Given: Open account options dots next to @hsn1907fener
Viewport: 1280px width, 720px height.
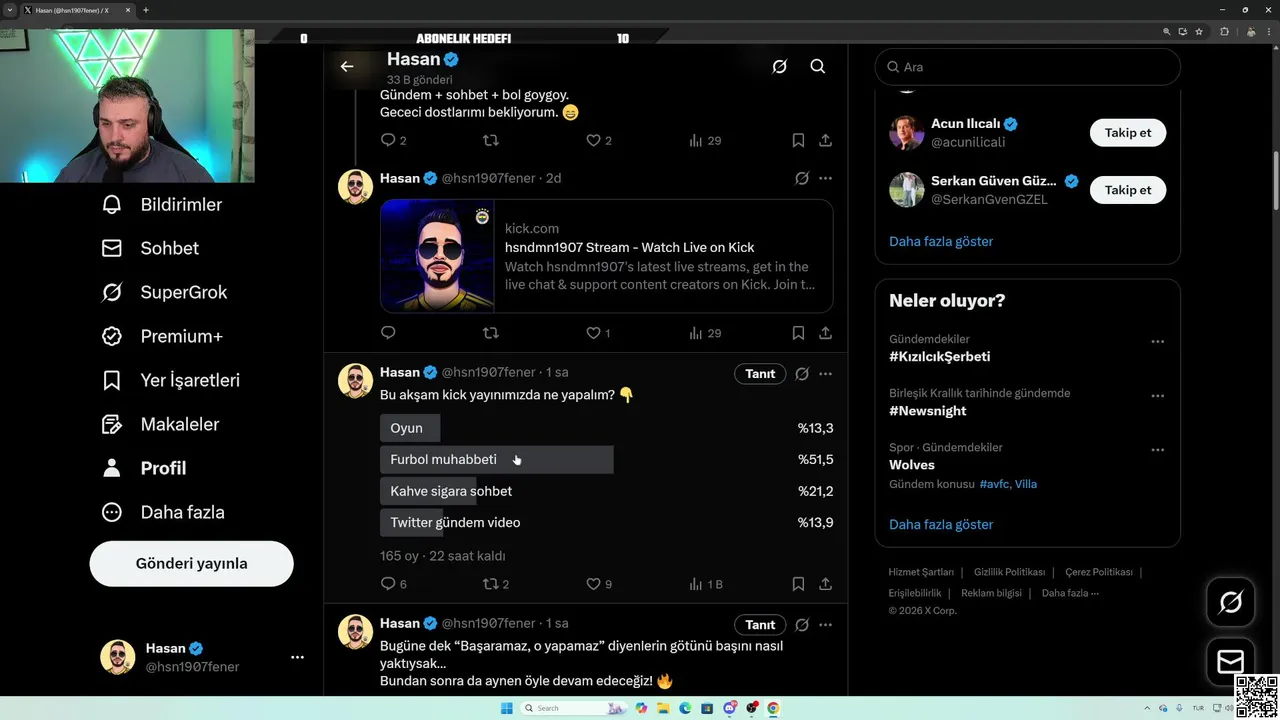Looking at the screenshot, I should [297, 658].
